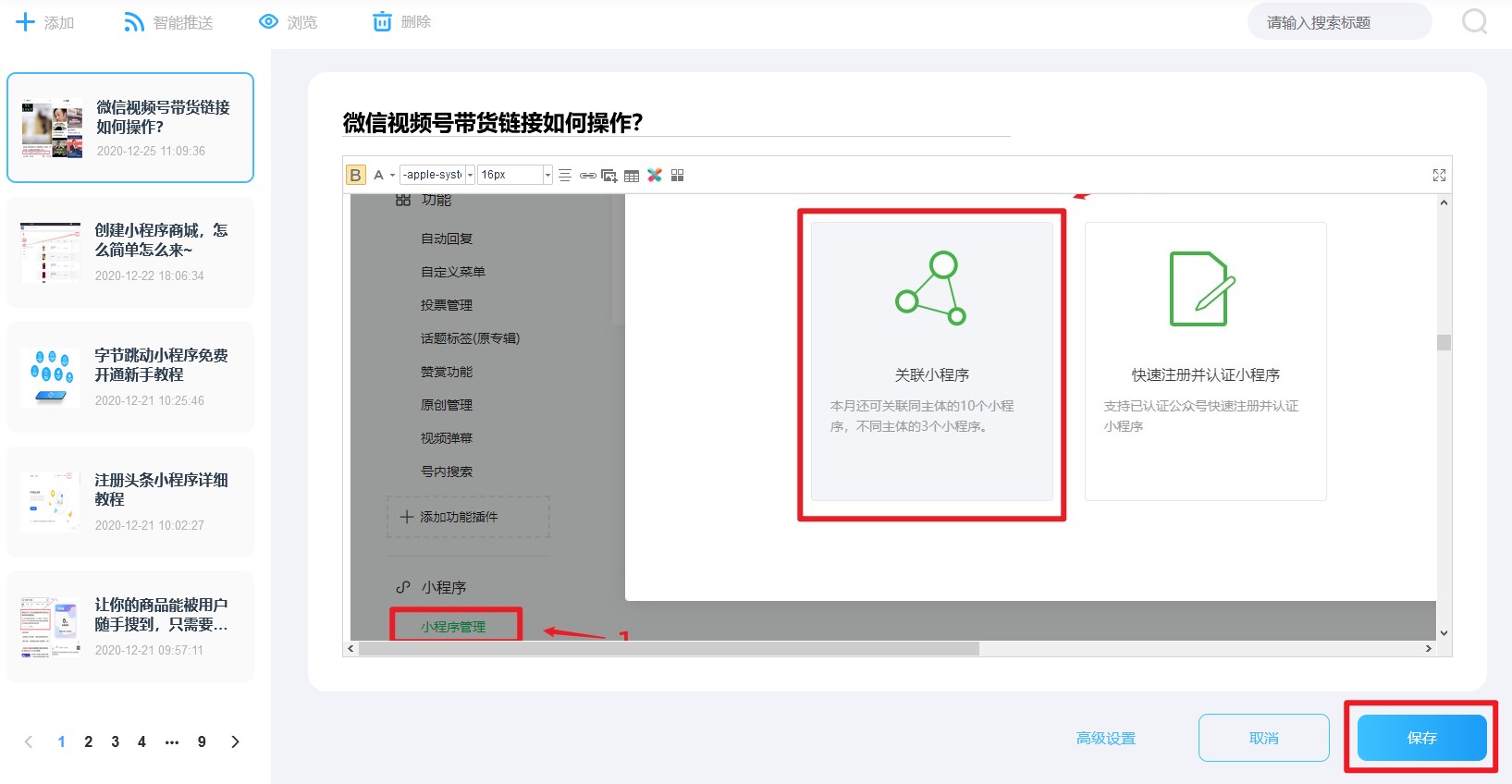
Task: Click the 浏览 eye icon
Action: pyautogui.click(x=268, y=21)
